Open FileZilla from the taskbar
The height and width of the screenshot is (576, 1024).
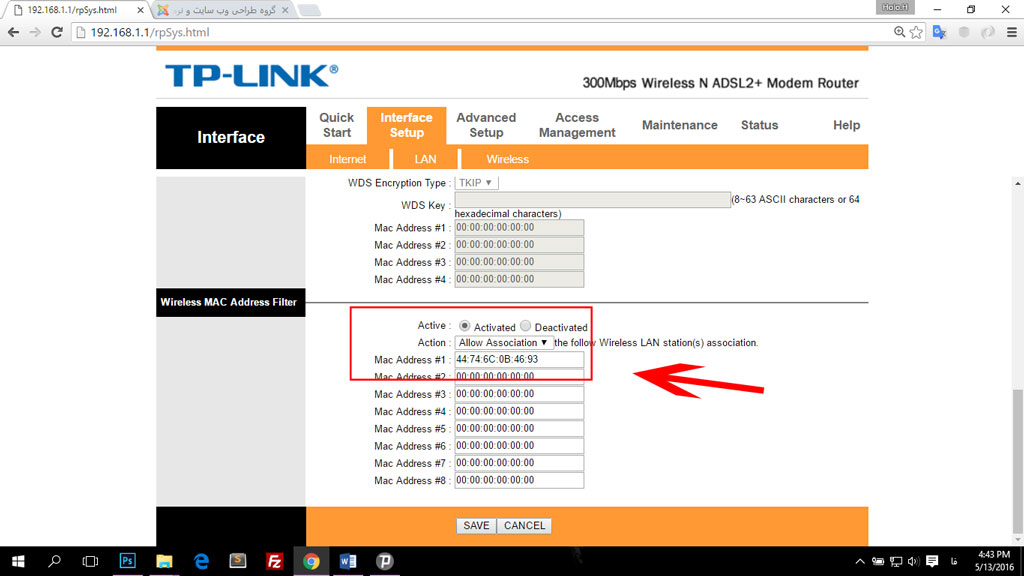(274, 561)
